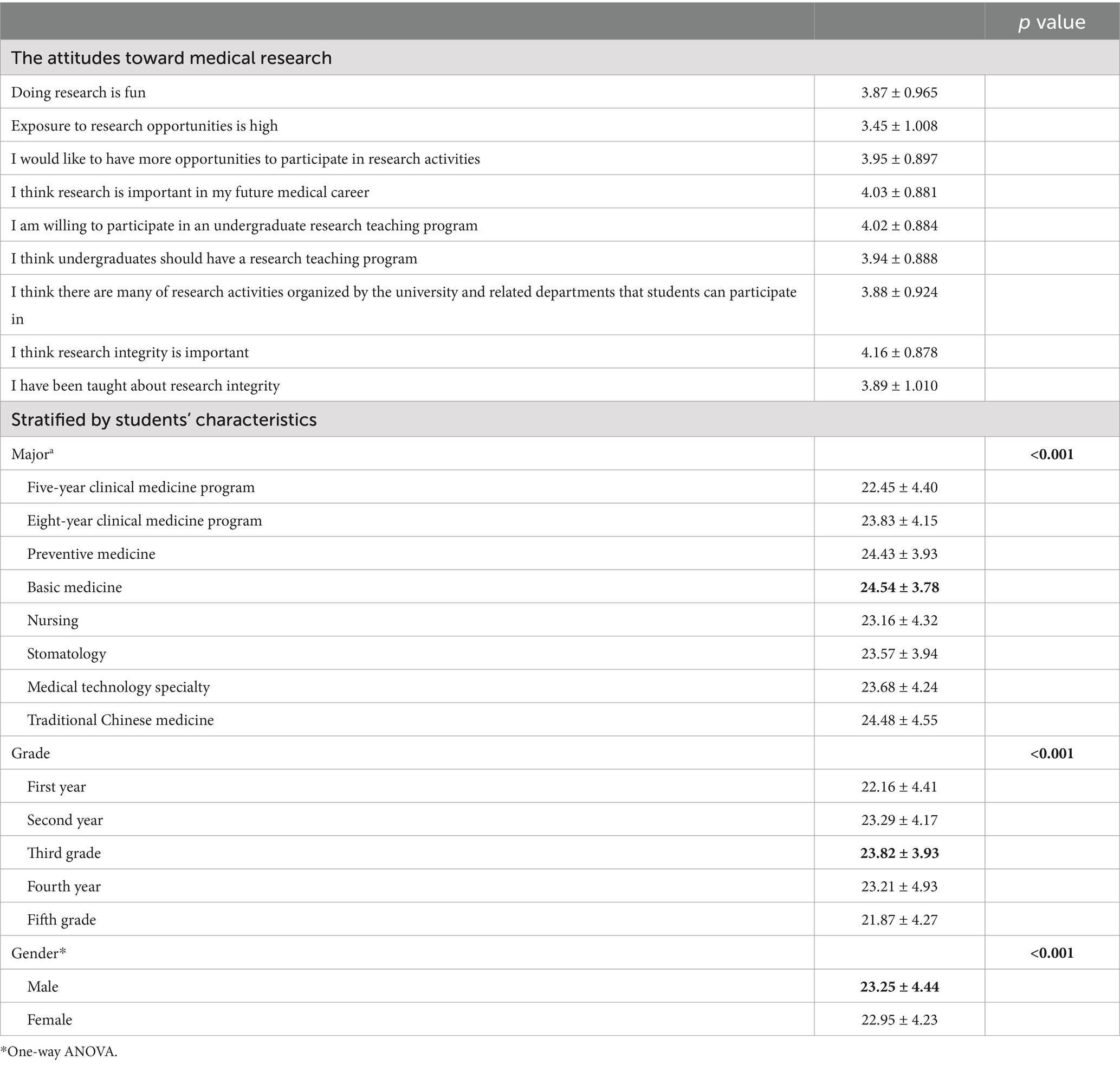The width and height of the screenshot is (1120, 1065).
Task: Select the value 4.03 ± 0.881
Action: pyautogui.click(x=899, y=192)
